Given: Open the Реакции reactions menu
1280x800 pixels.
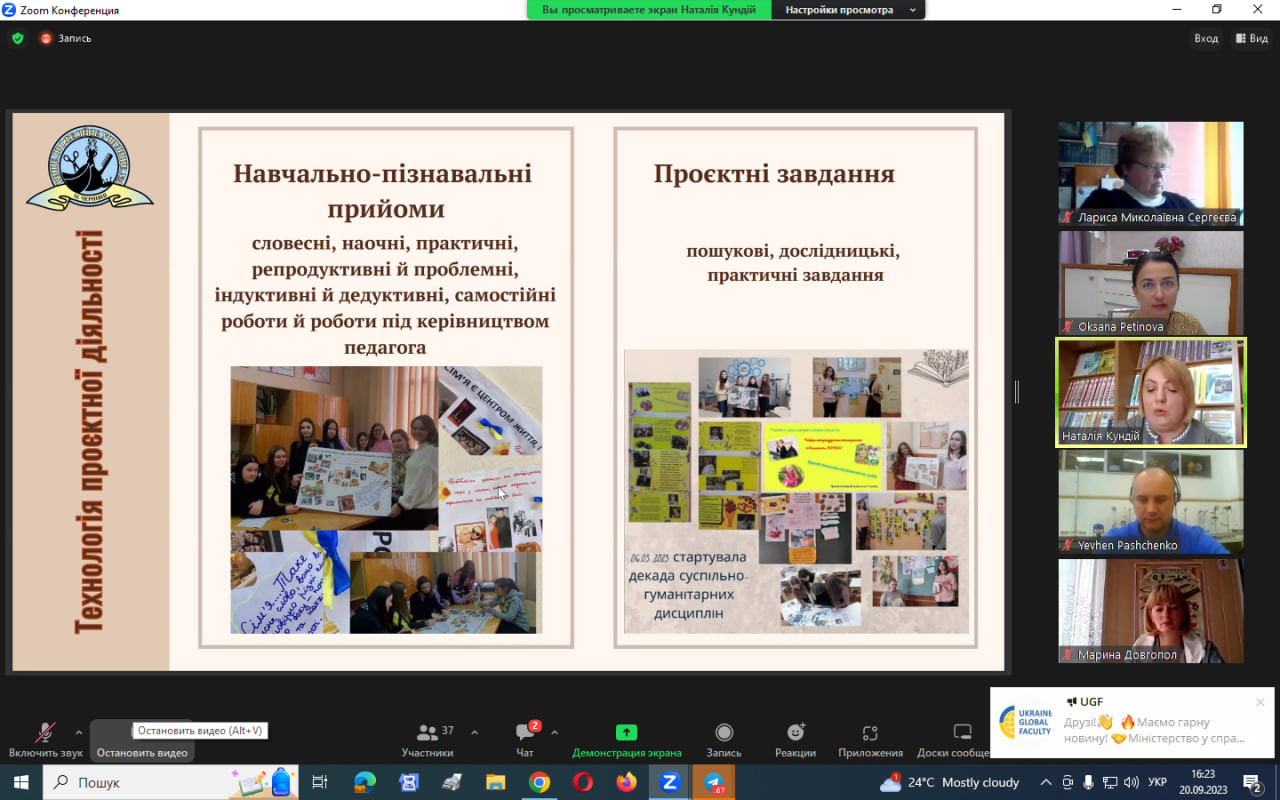Looking at the screenshot, I should 795,738.
